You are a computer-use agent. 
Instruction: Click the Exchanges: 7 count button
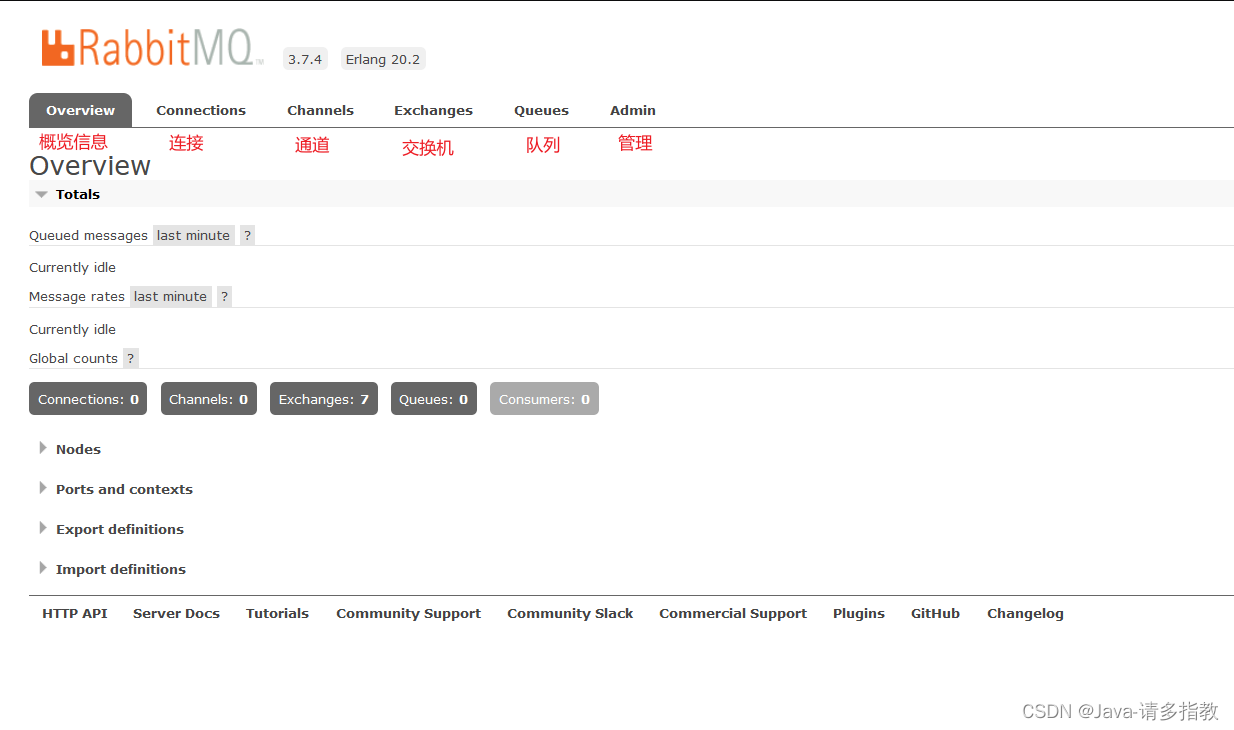(x=324, y=399)
